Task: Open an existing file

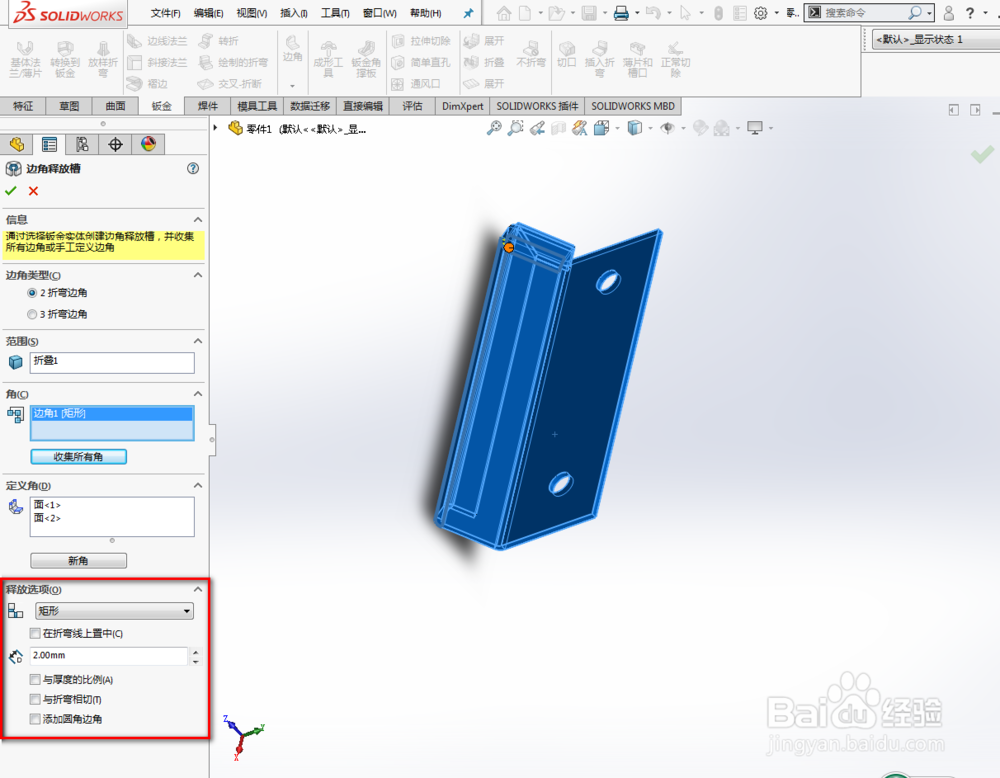Action: coord(556,13)
